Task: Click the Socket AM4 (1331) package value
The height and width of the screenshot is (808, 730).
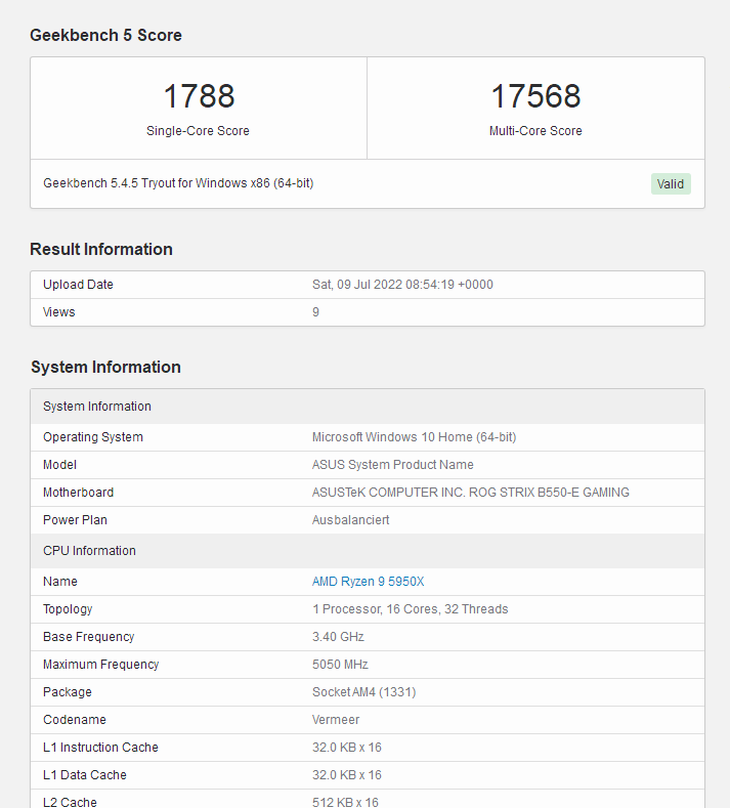Action: pos(365,692)
